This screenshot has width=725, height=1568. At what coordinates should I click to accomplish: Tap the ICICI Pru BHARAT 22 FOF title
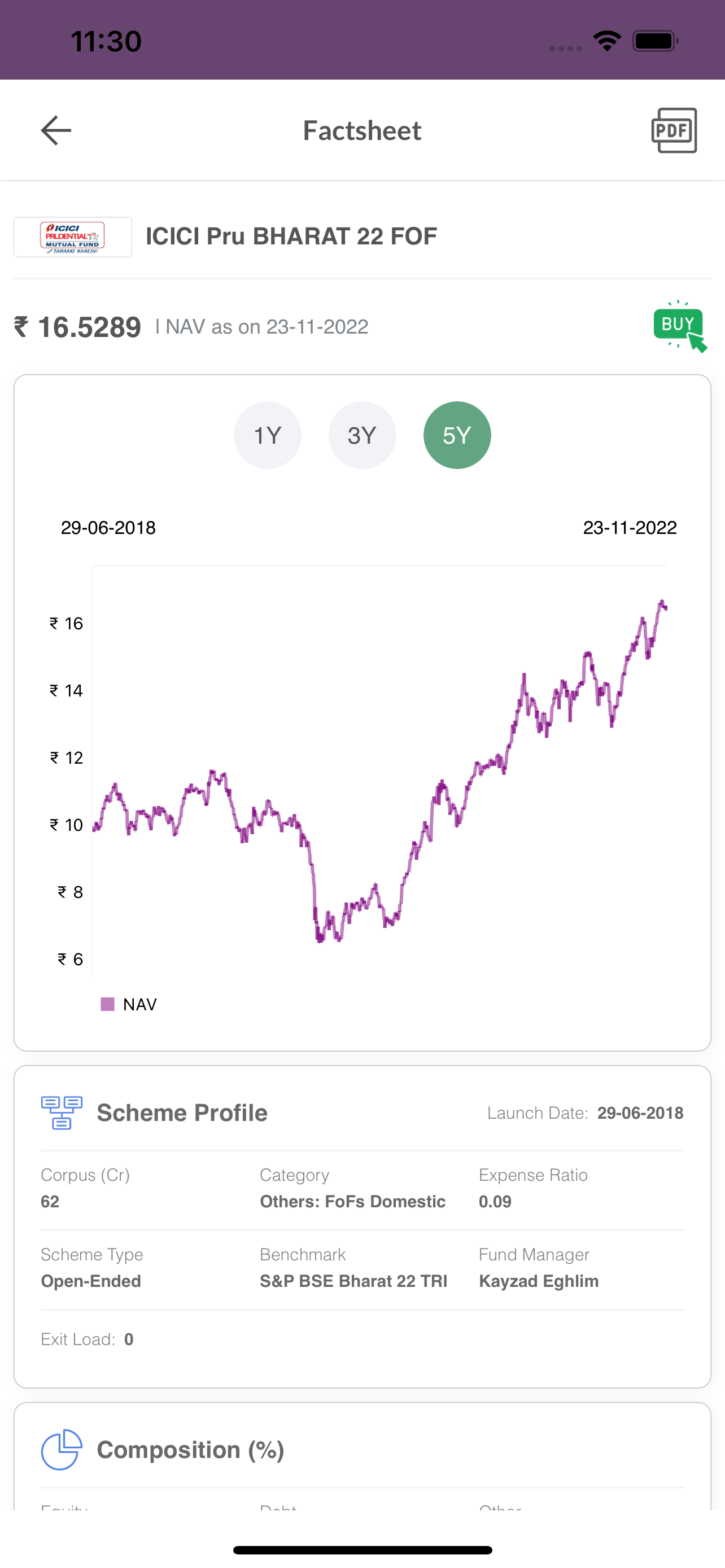[291, 236]
